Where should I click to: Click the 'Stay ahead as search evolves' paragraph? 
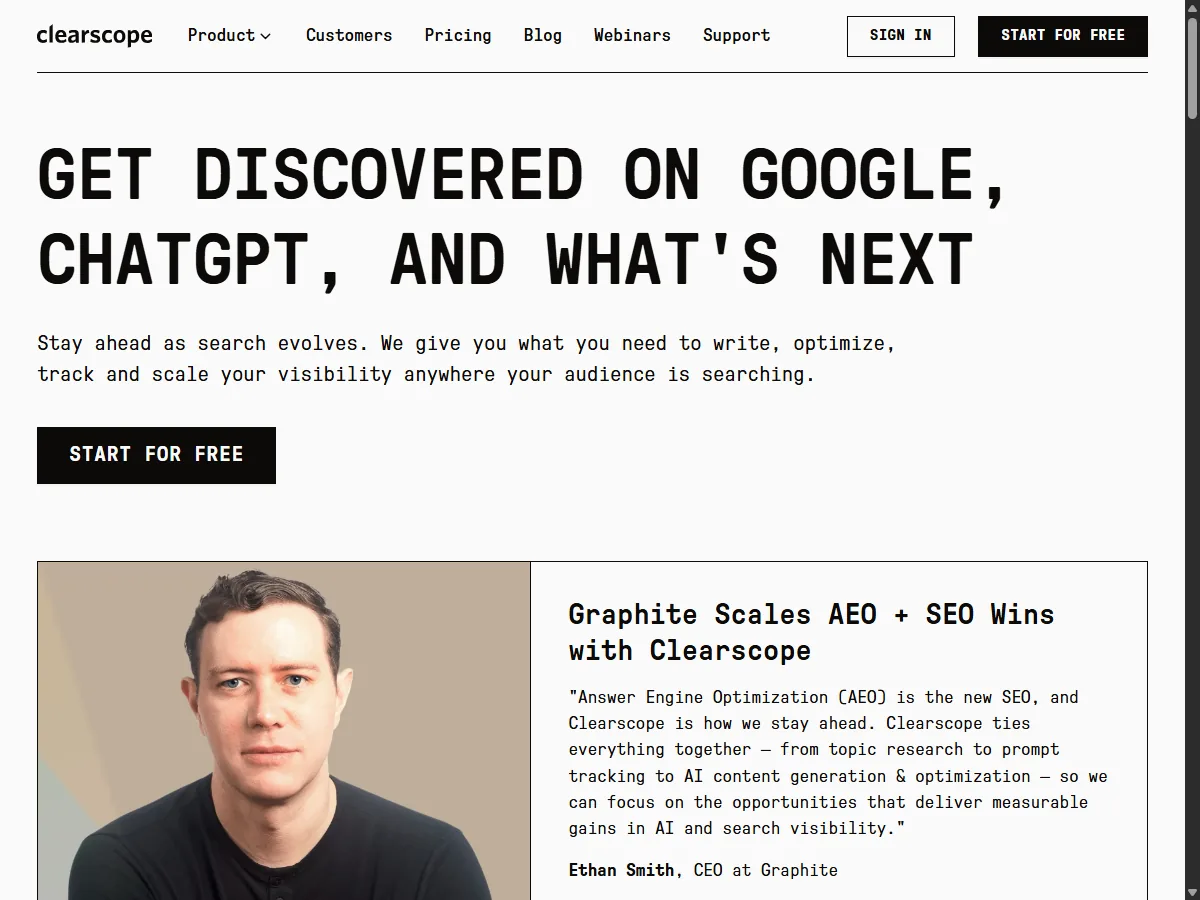click(466, 359)
